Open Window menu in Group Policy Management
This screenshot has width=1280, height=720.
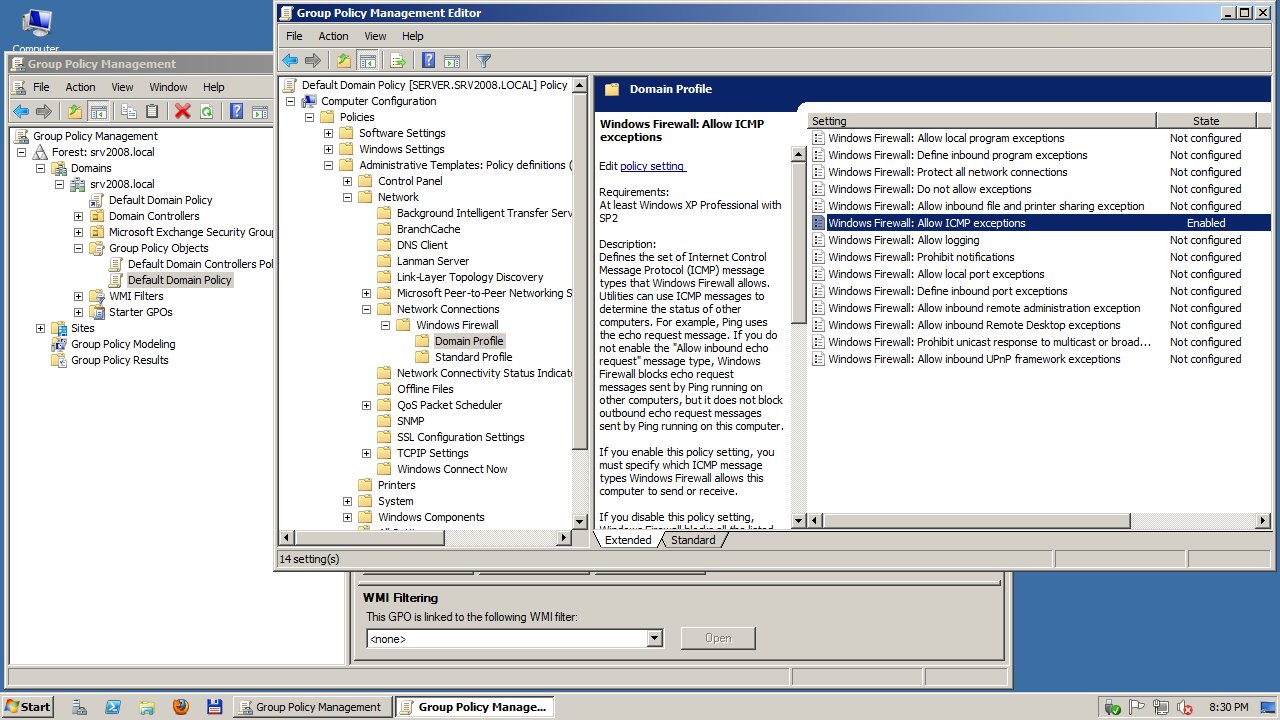click(168, 87)
